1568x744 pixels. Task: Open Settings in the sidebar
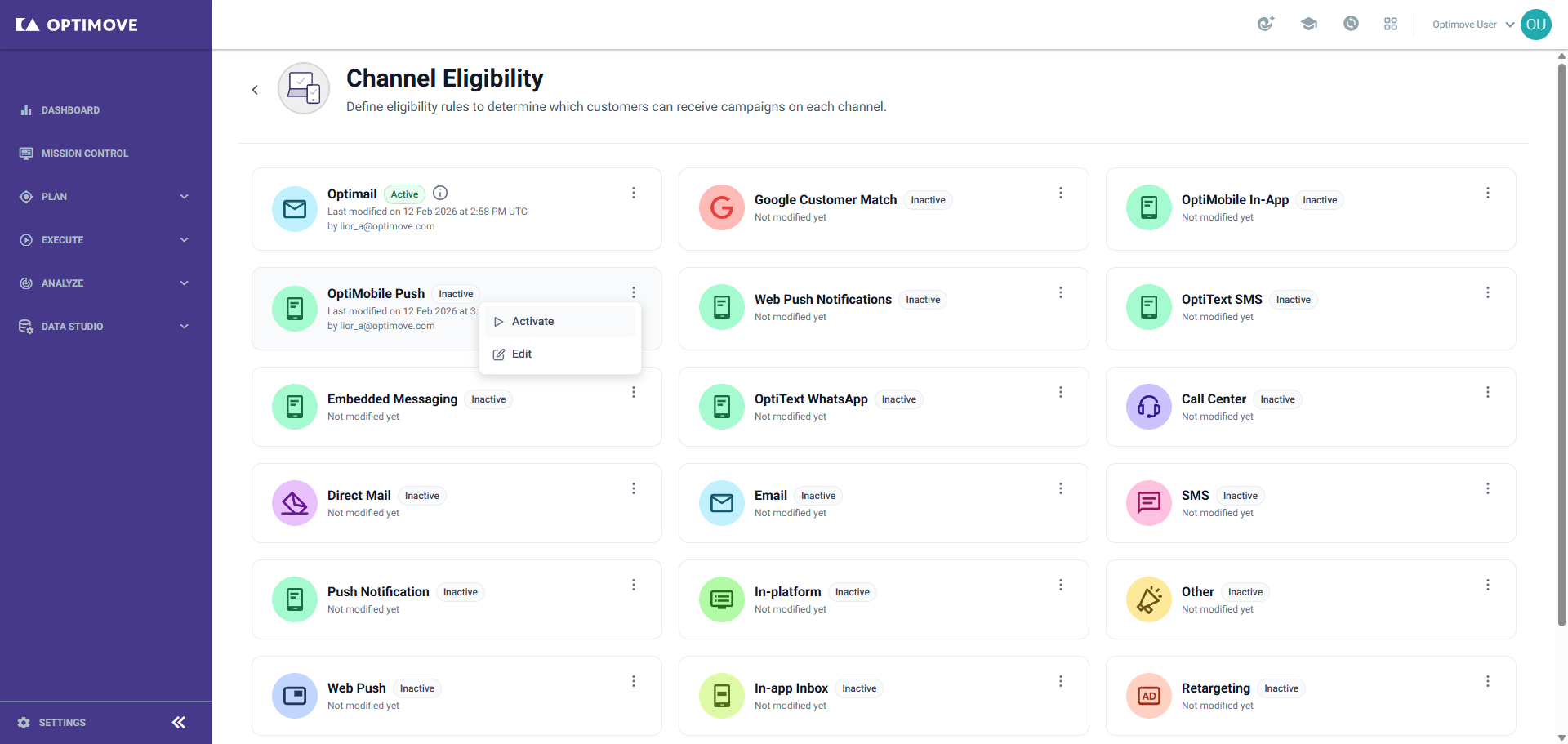pos(62,723)
